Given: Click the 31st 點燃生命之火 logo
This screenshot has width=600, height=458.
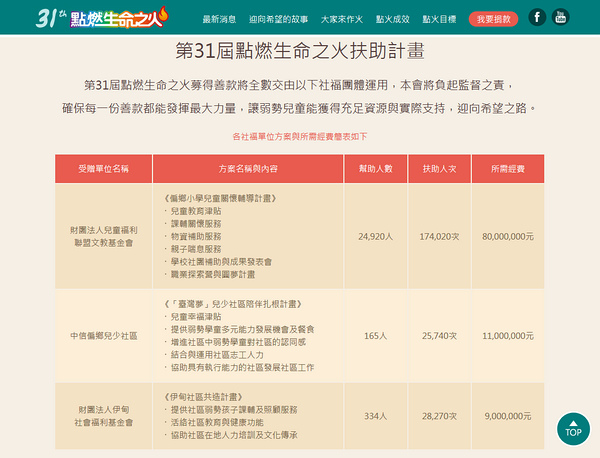Looking at the screenshot, I should [x=102, y=18].
